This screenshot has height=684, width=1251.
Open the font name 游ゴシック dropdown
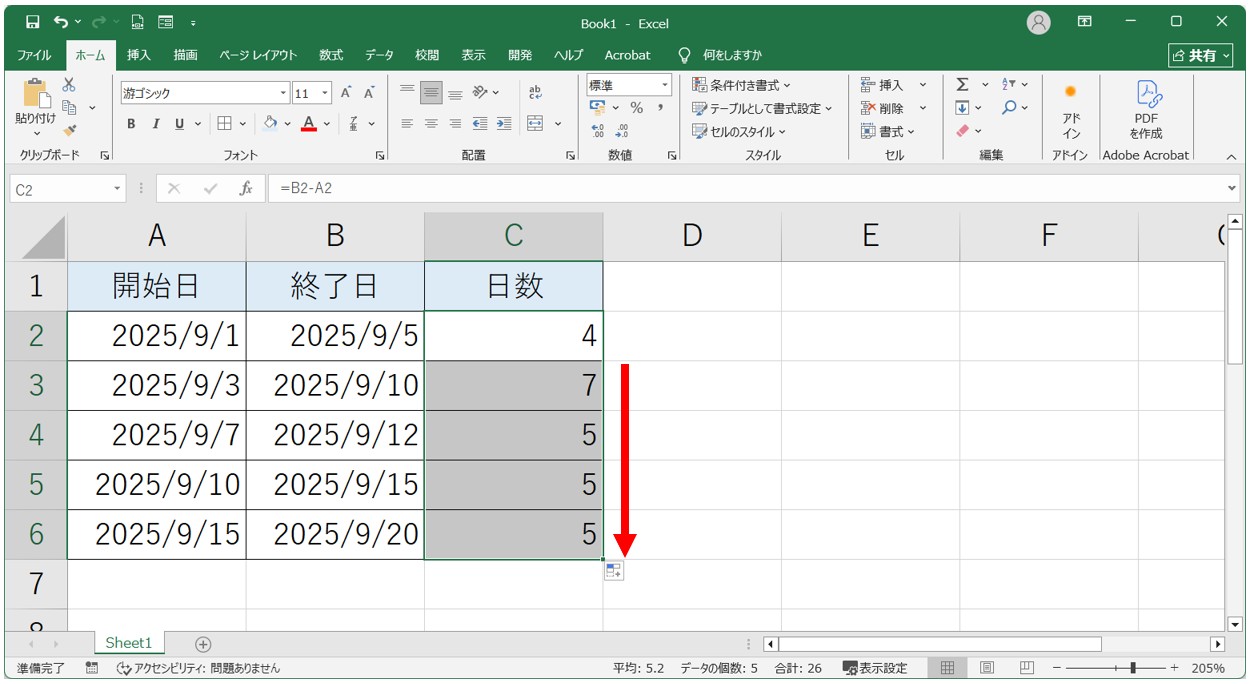point(283,93)
